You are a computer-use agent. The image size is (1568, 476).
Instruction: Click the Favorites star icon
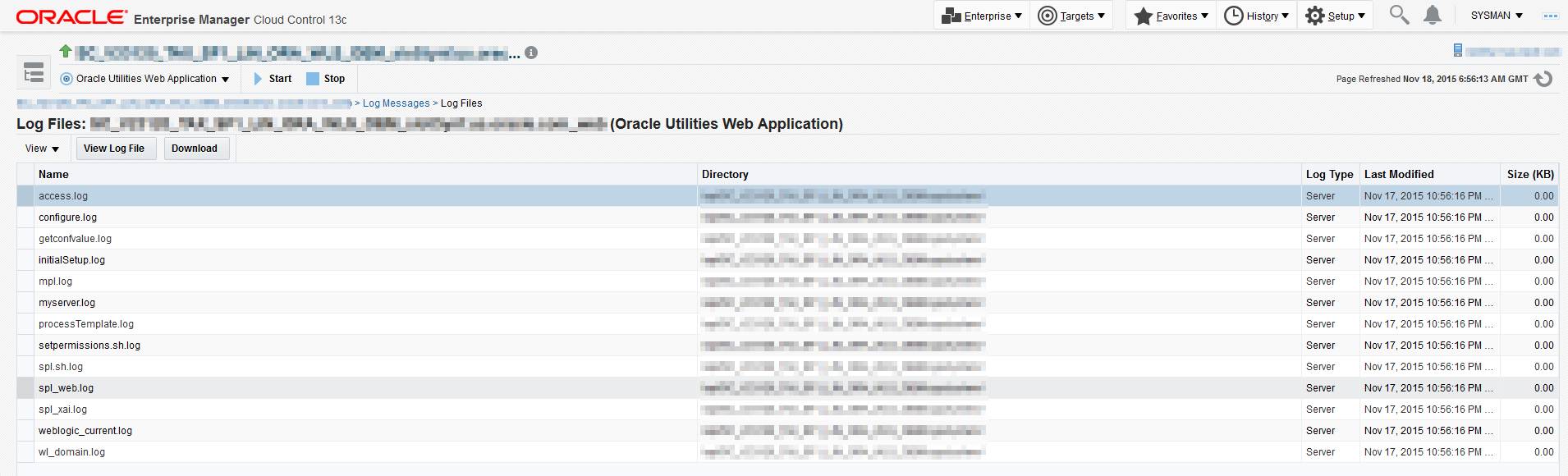click(1144, 16)
